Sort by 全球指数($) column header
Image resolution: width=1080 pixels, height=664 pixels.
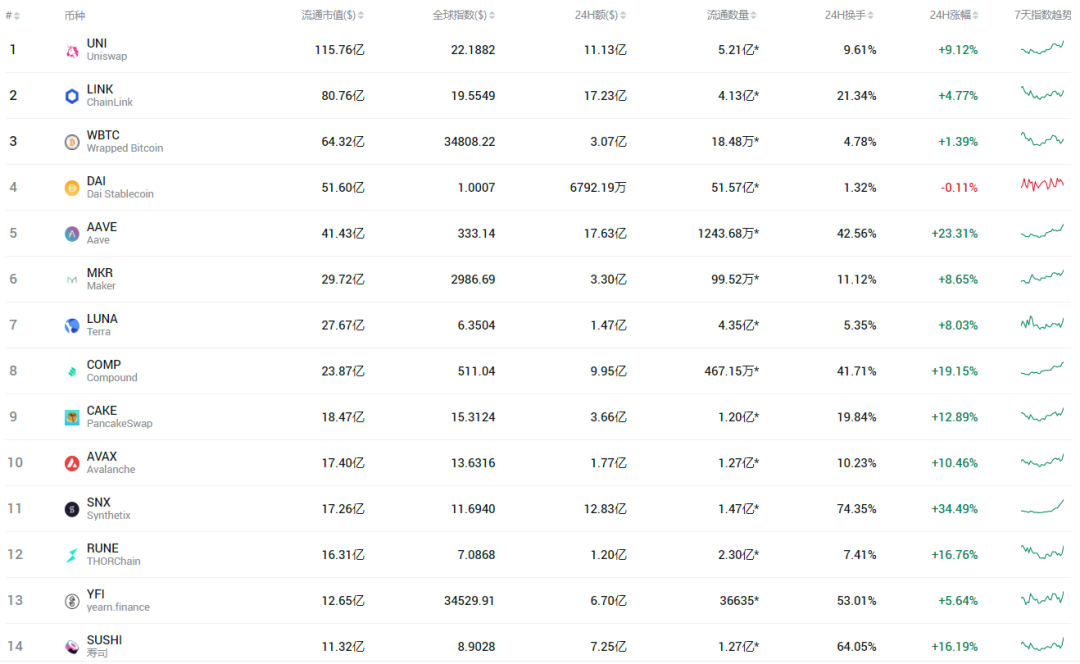pos(464,15)
